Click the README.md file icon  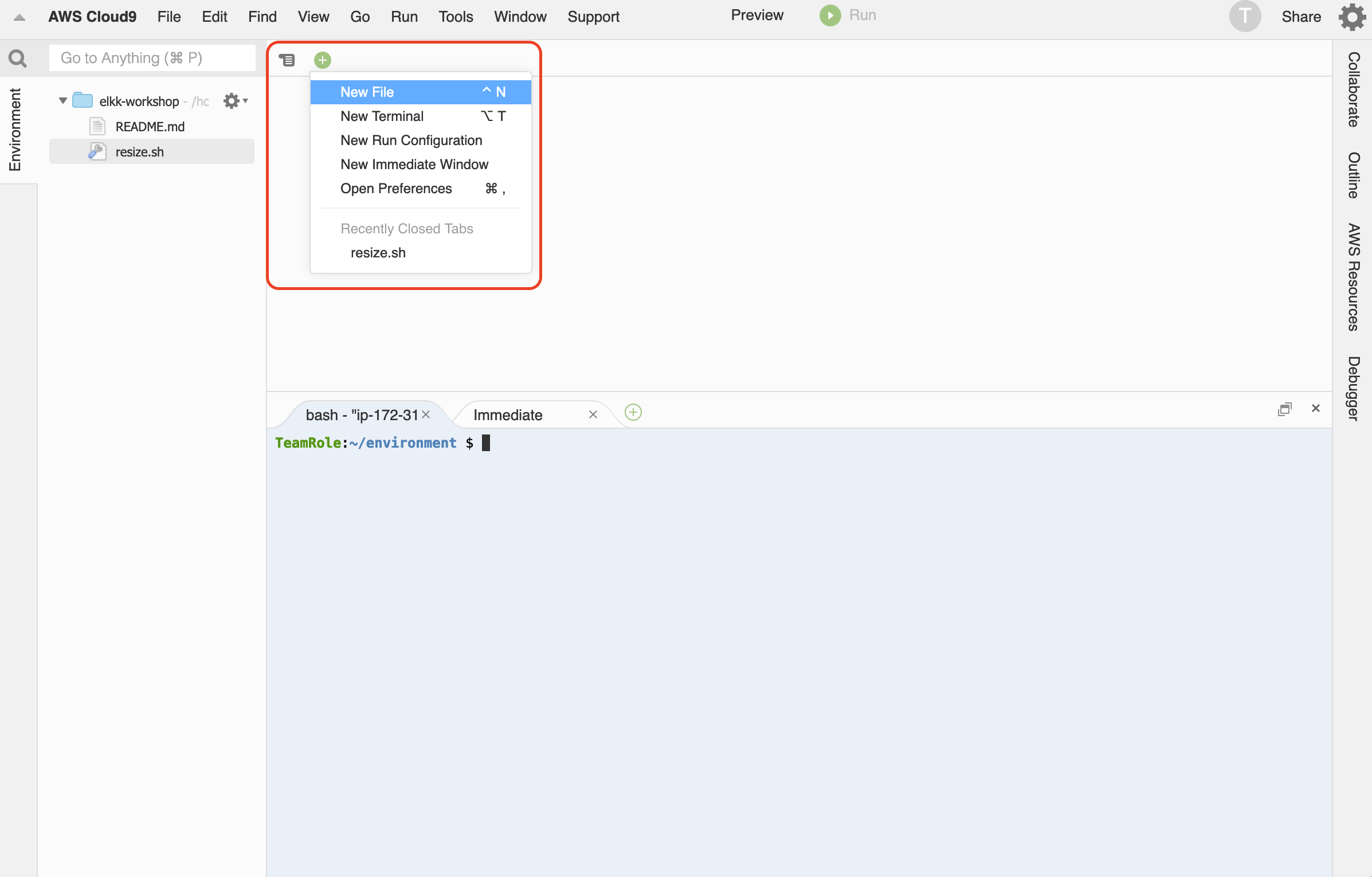pyautogui.click(x=97, y=126)
